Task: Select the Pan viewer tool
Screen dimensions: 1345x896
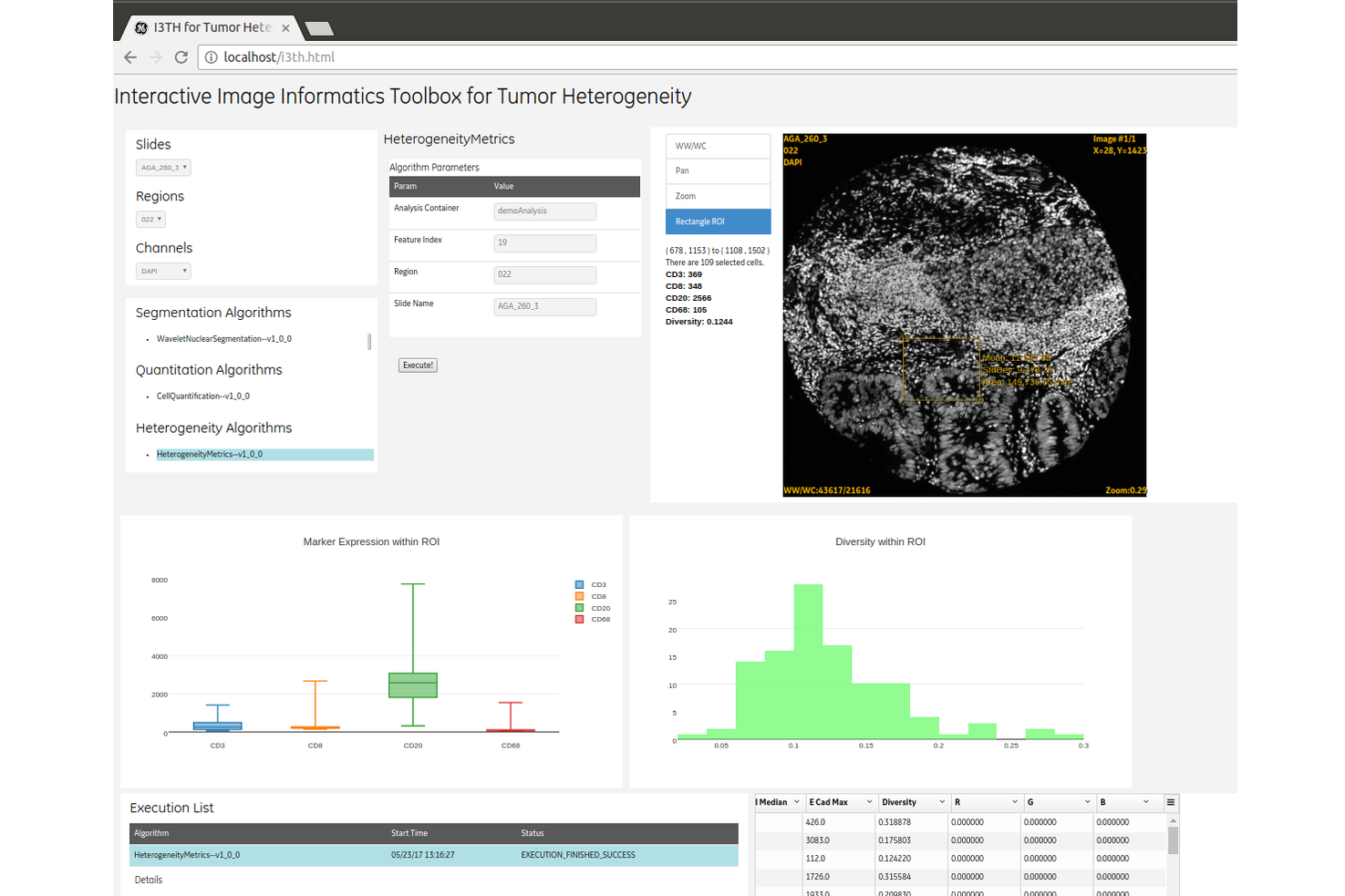Action: [719, 171]
